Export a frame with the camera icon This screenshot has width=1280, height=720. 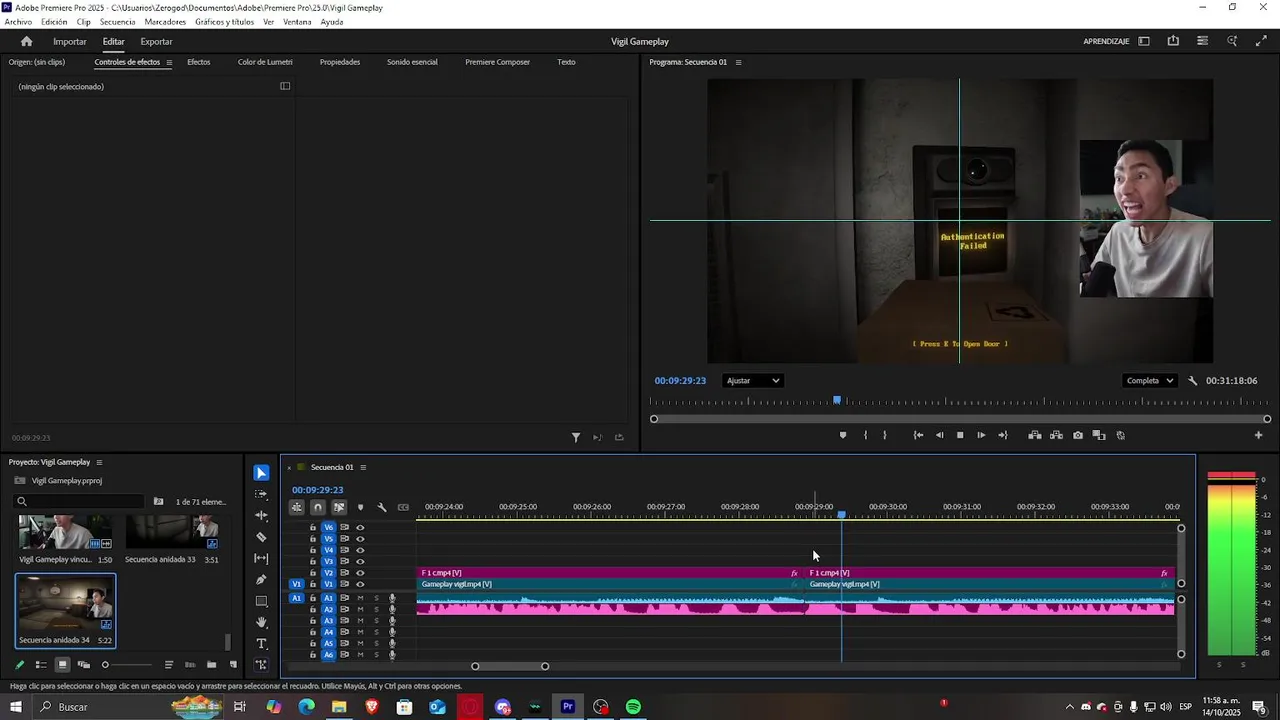pos(1077,435)
